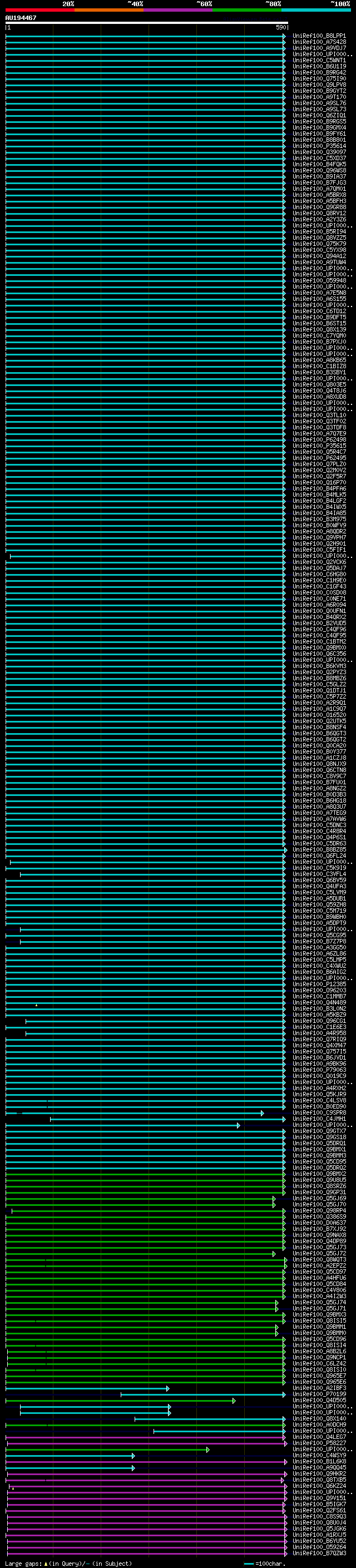Viewport: 356px width, 1568px height.
Task: Select UniRef100_Q9BMX2 green hit label
Action: (x=319, y=1174)
